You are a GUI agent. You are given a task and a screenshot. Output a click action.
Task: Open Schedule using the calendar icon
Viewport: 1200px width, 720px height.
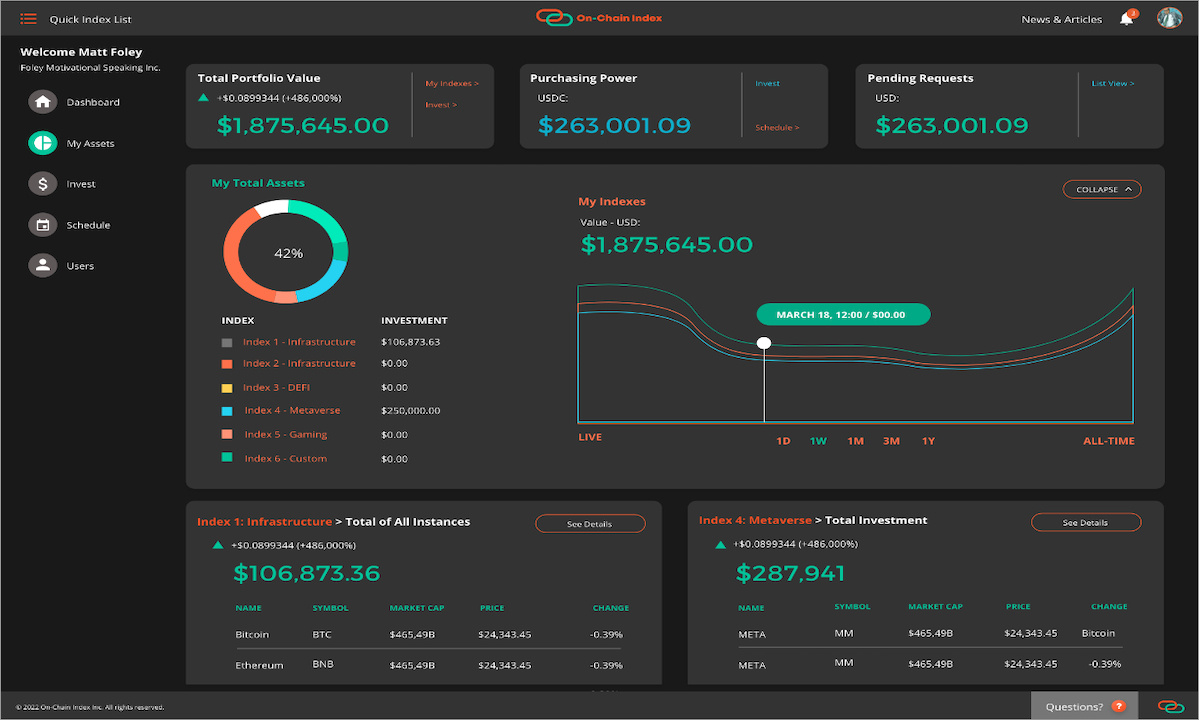(43, 224)
